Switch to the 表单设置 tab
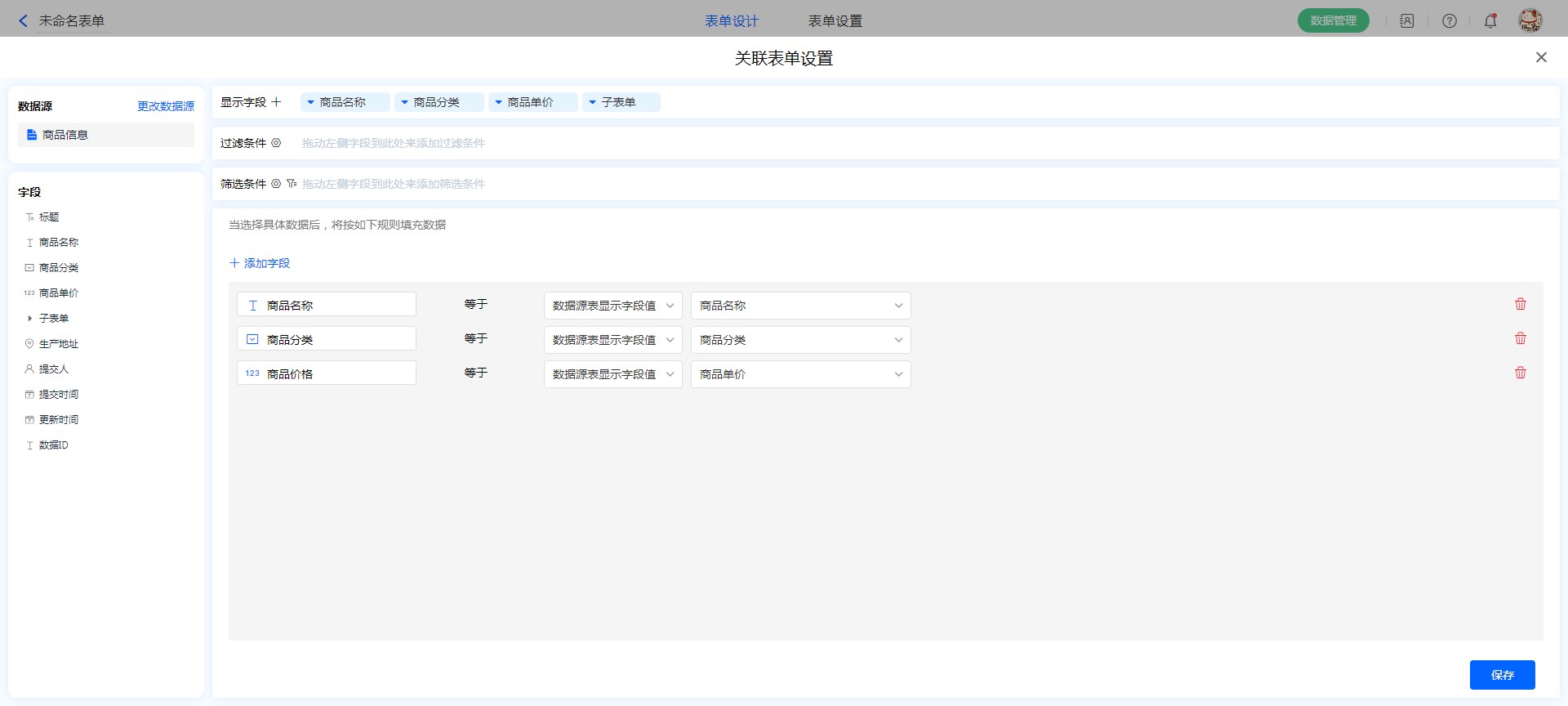 pos(835,21)
